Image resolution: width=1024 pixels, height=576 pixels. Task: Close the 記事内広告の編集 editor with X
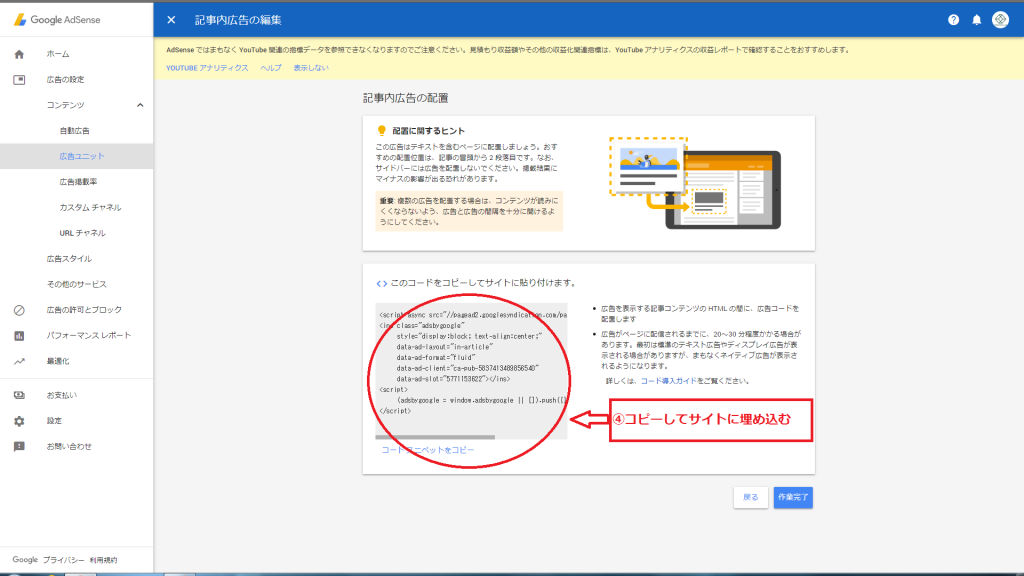[x=171, y=20]
